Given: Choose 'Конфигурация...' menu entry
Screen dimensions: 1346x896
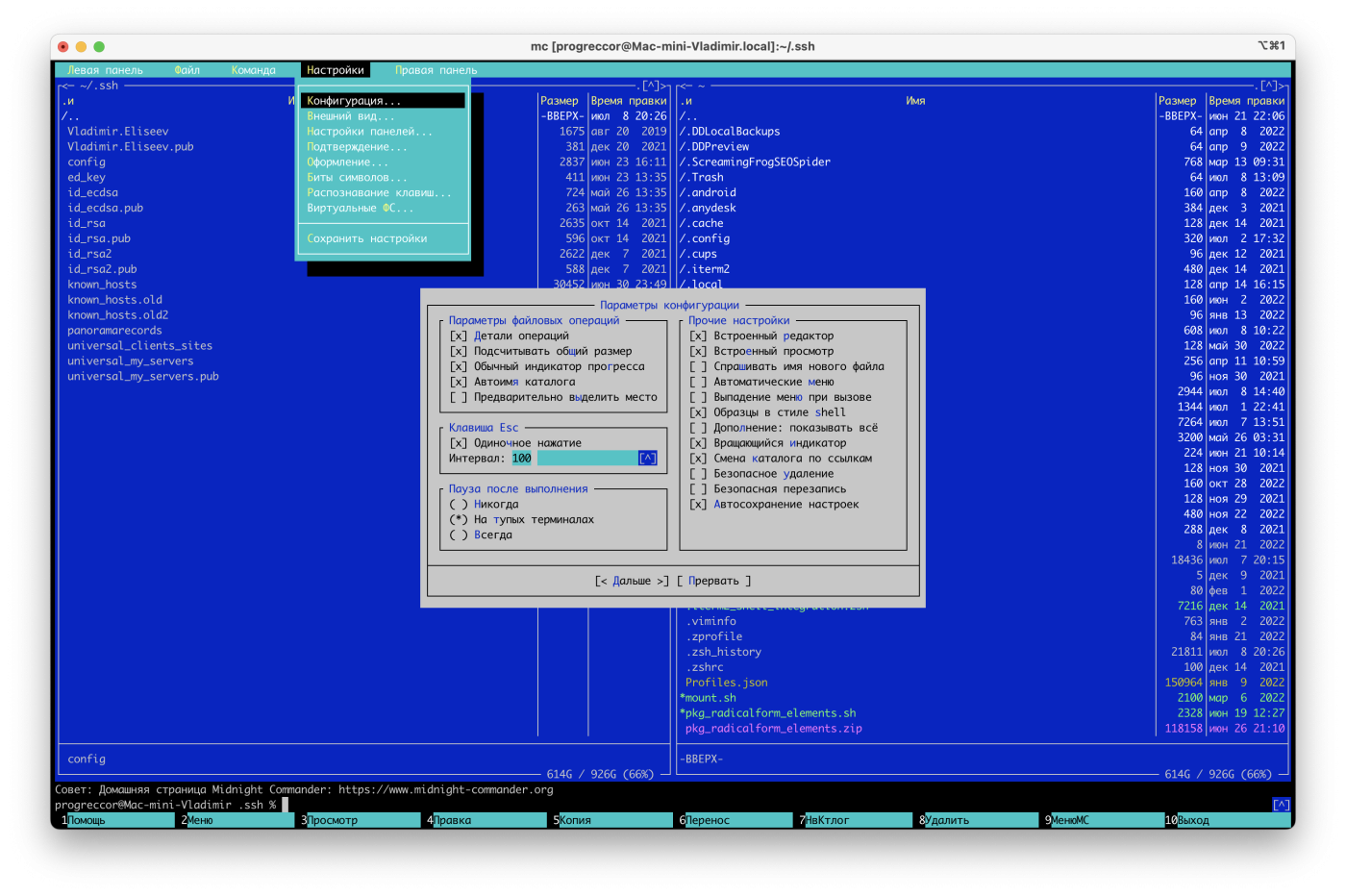Looking at the screenshot, I should (383, 101).
